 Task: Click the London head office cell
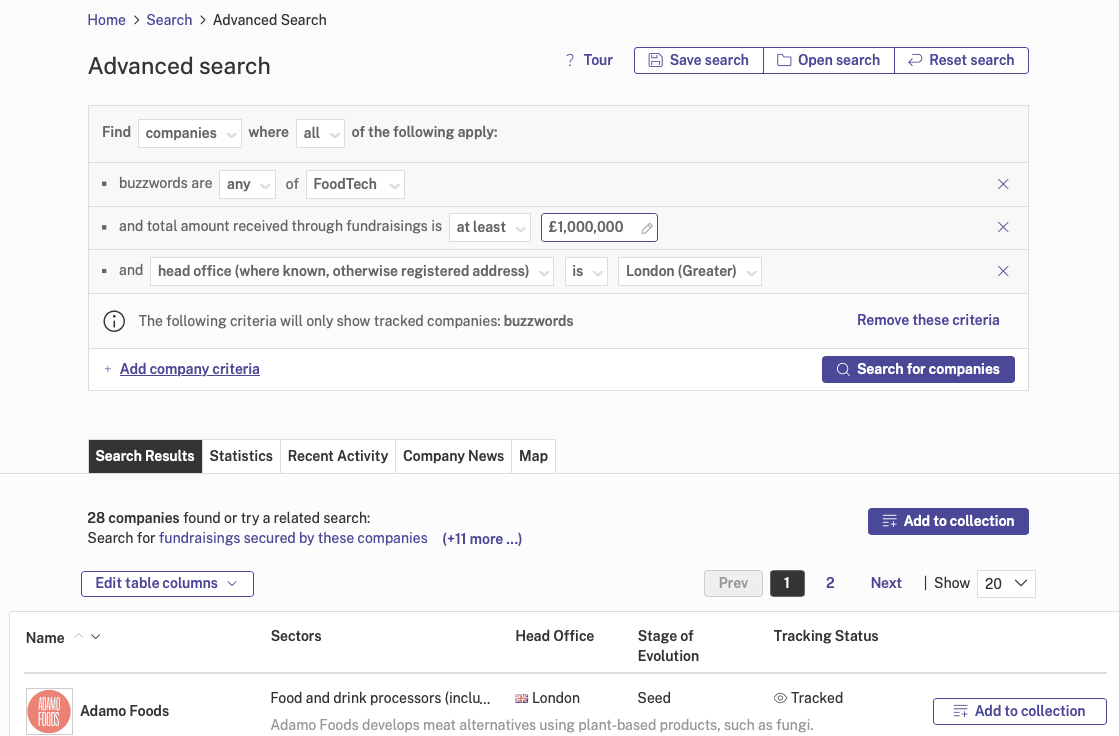(x=547, y=698)
